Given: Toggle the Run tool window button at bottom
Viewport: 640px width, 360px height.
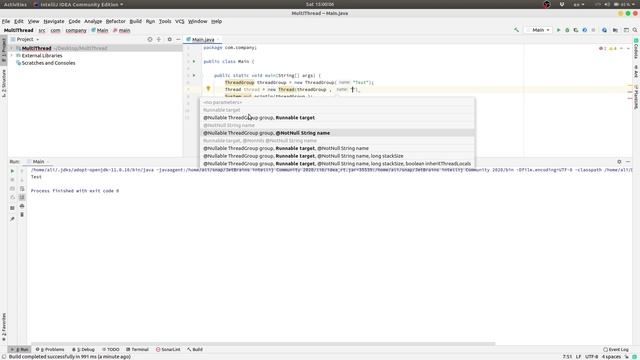Looking at the screenshot, I should coord(20,349).
